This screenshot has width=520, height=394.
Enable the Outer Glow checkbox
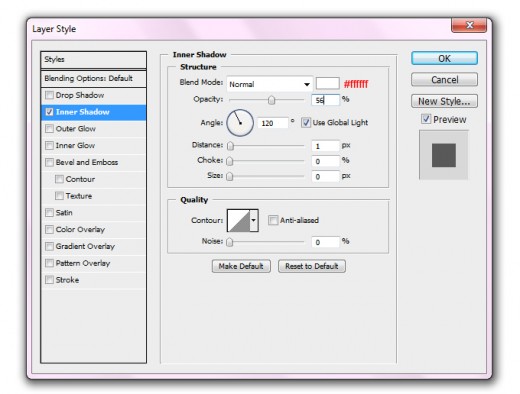tap(49, 129)
